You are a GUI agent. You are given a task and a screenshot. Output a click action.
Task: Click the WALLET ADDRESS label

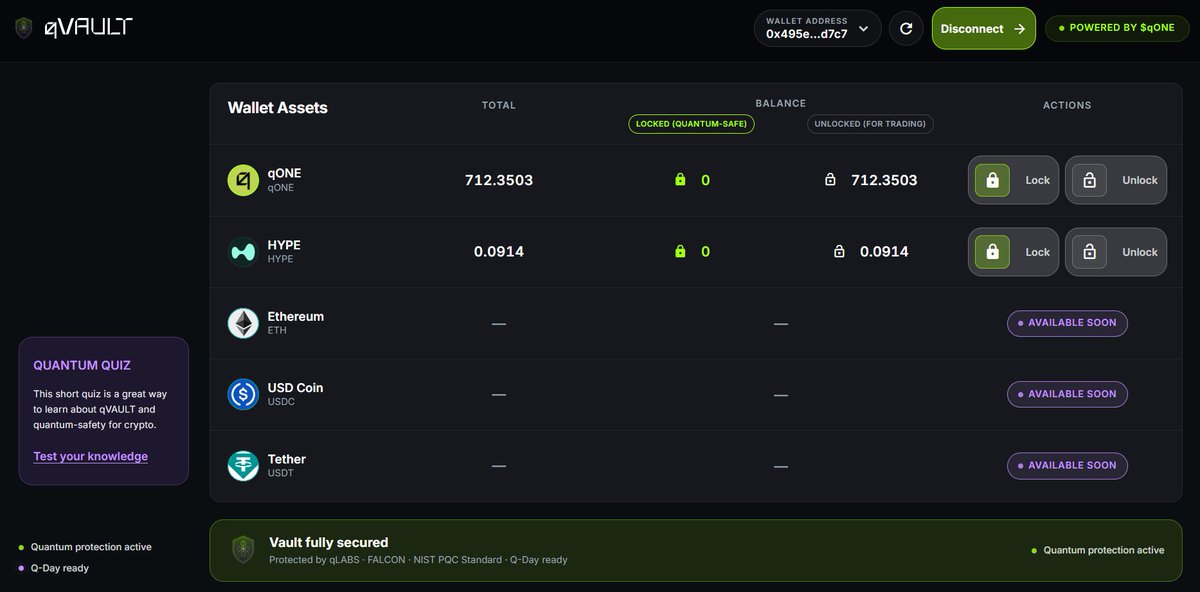point(806,21)
